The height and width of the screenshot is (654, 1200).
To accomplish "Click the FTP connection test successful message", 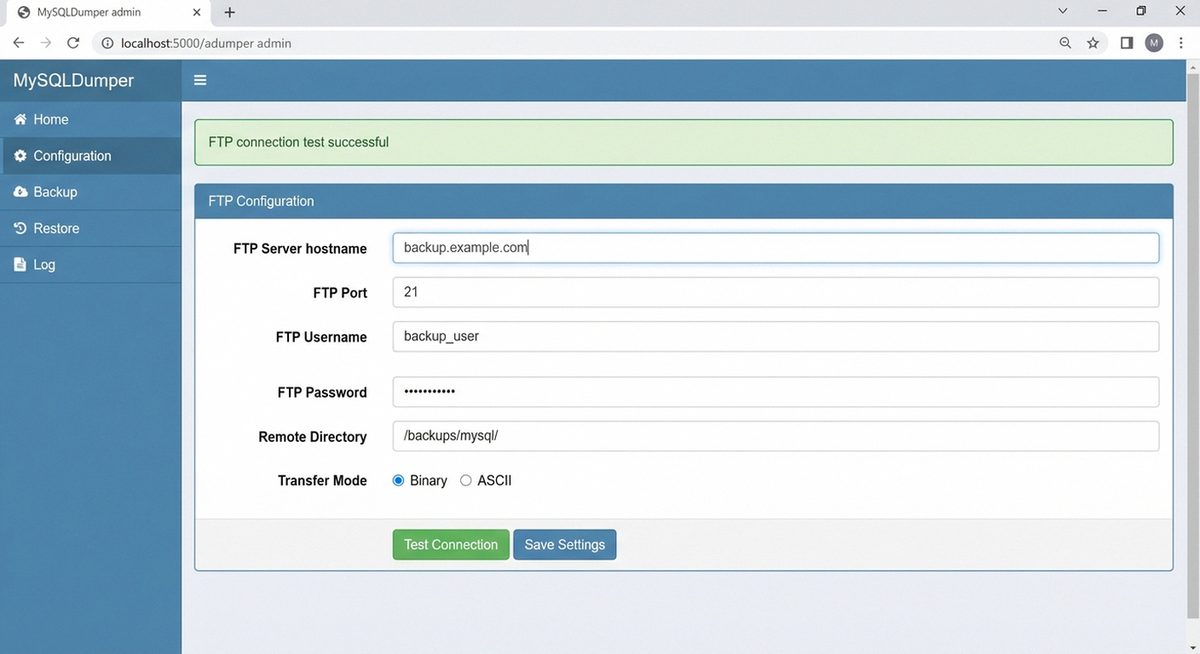I will [x=299, y=142].
